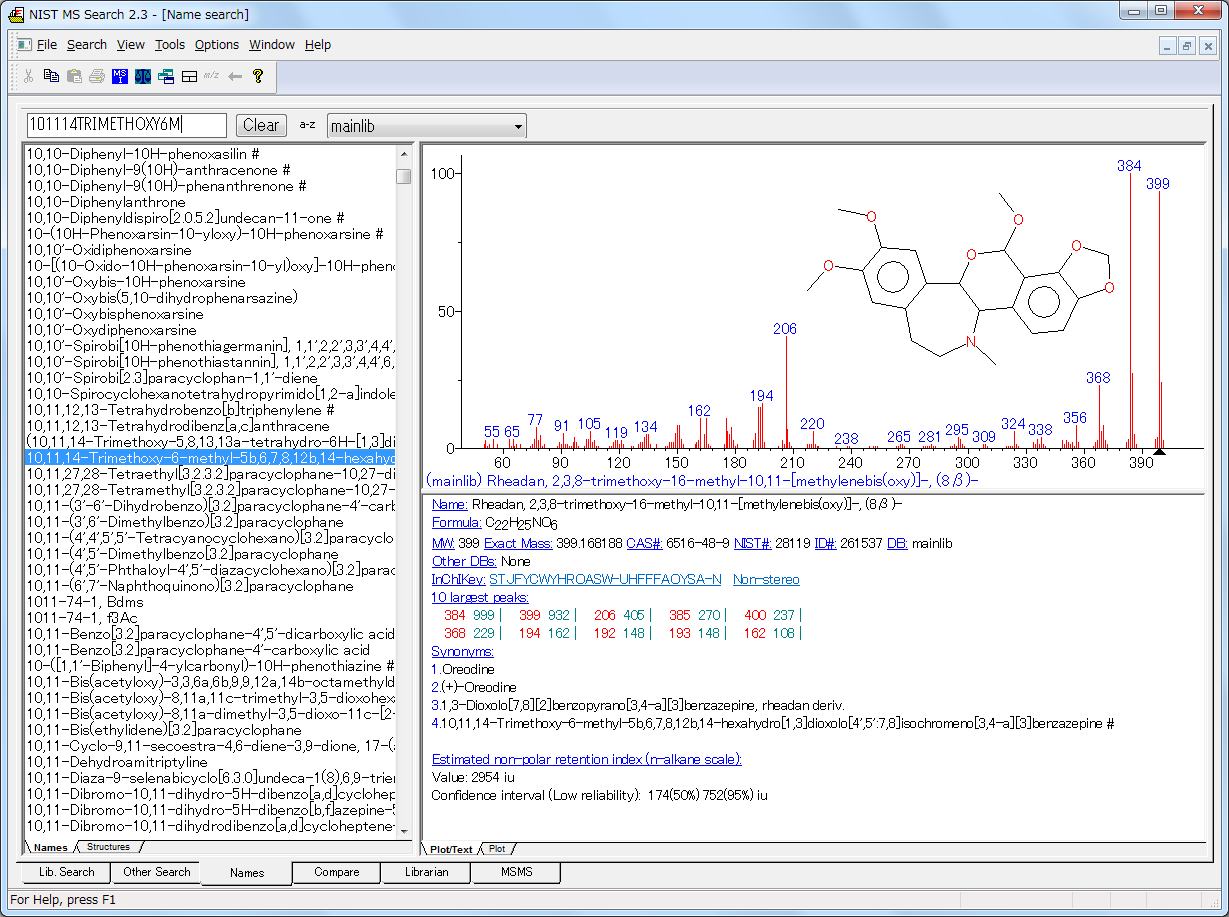Click the window pane layout icon
Image resolution: width=1229 pixels, height=917 pixels.
[x=189, y=76]
